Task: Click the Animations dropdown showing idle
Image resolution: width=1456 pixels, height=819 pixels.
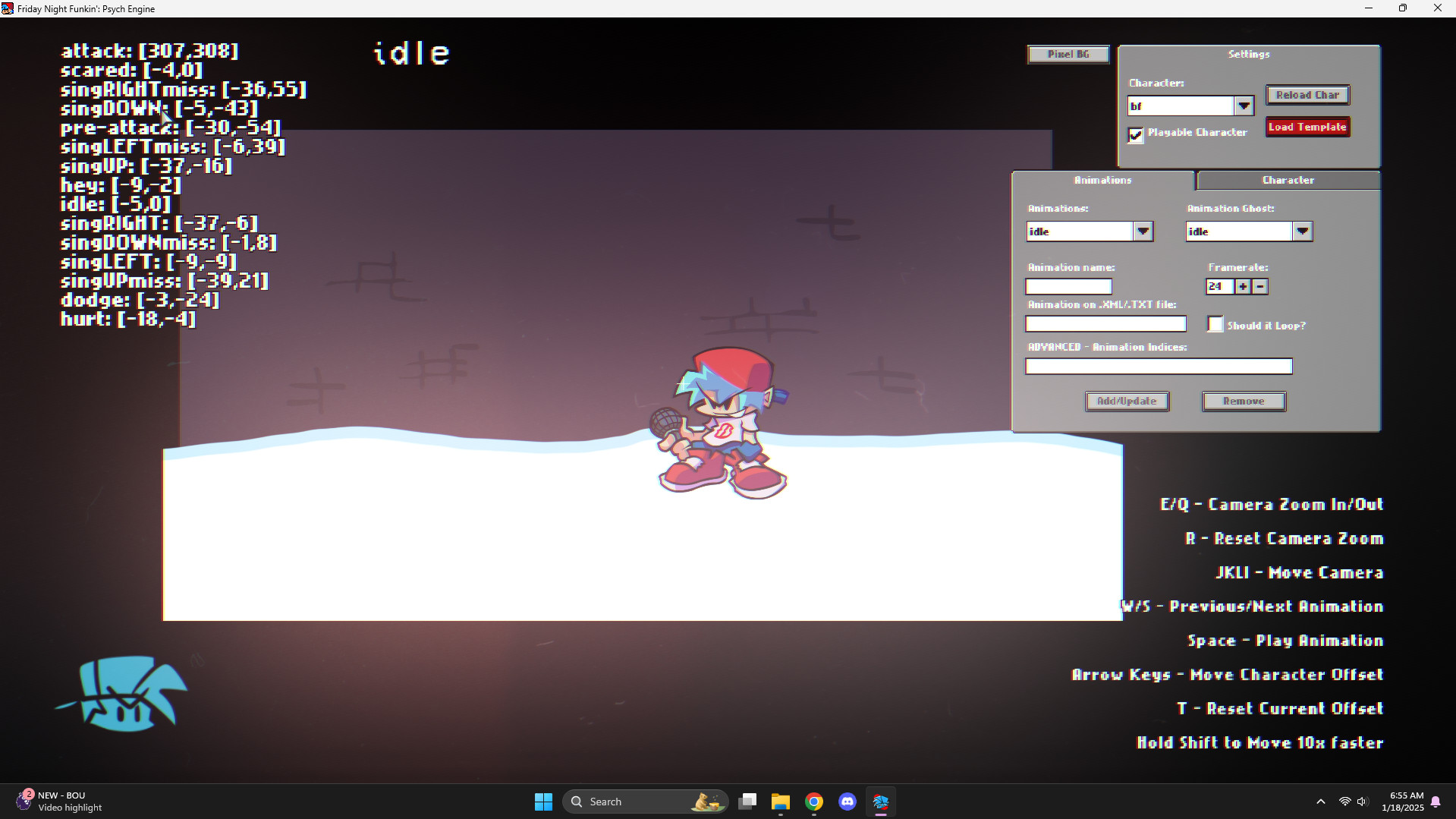Action: point(1080,232)
